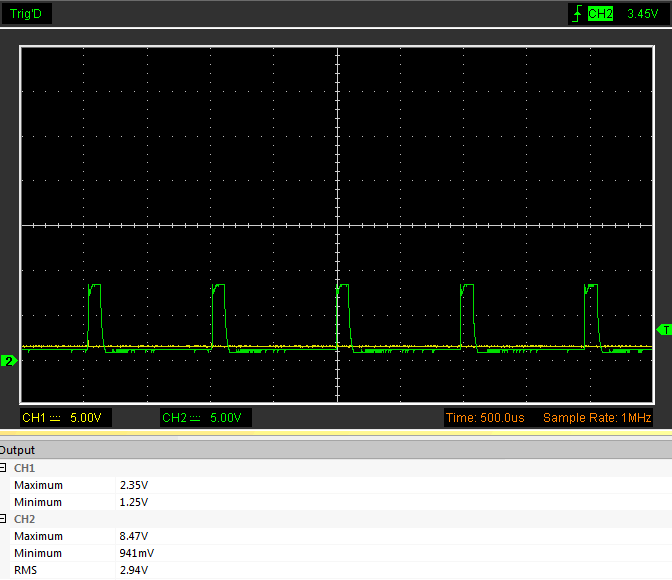Click the CH2 ground marker on left edge
The width and height of the screenshot is (672, 580).
(8, 361)
